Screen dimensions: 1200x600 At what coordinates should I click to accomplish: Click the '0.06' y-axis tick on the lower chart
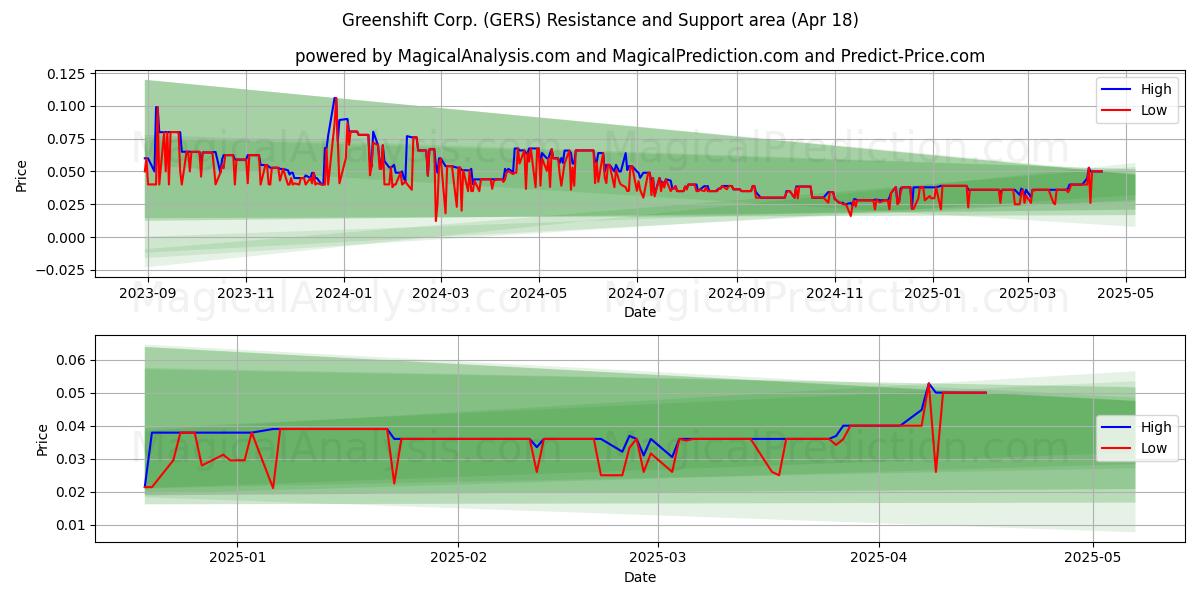click(72, 360)
